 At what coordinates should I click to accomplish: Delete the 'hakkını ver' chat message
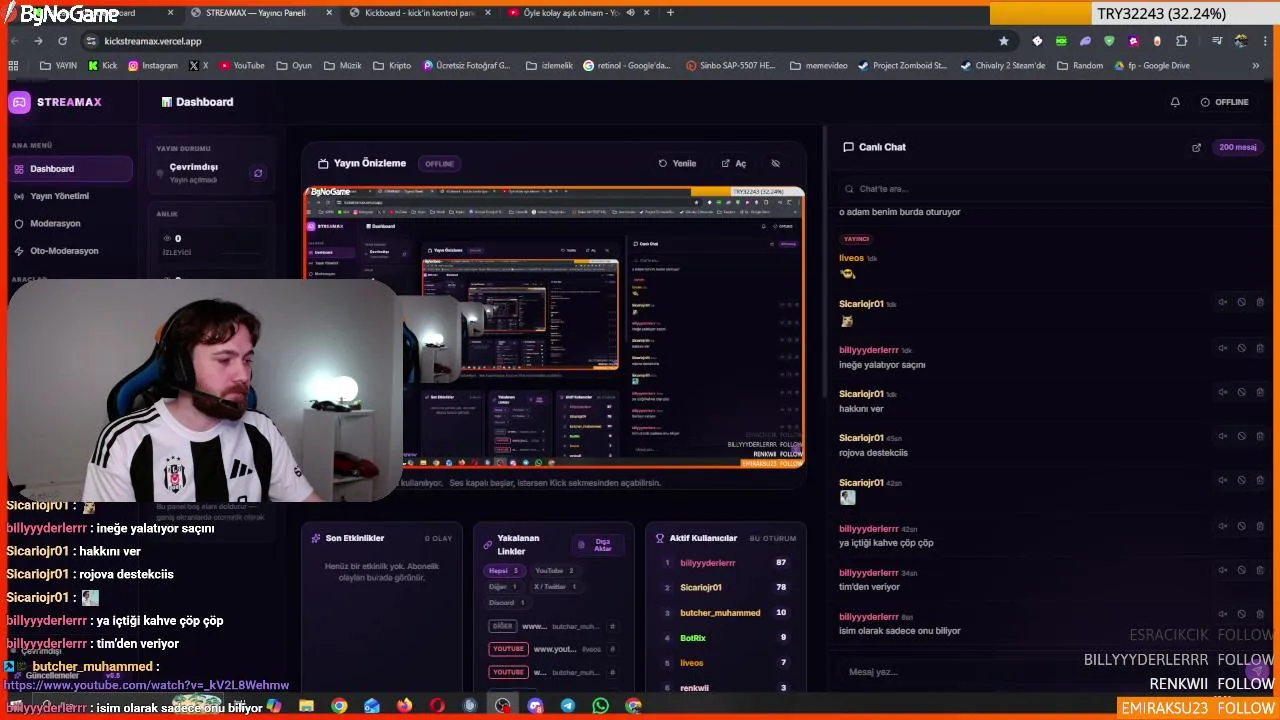click(x=1259, y=392)
